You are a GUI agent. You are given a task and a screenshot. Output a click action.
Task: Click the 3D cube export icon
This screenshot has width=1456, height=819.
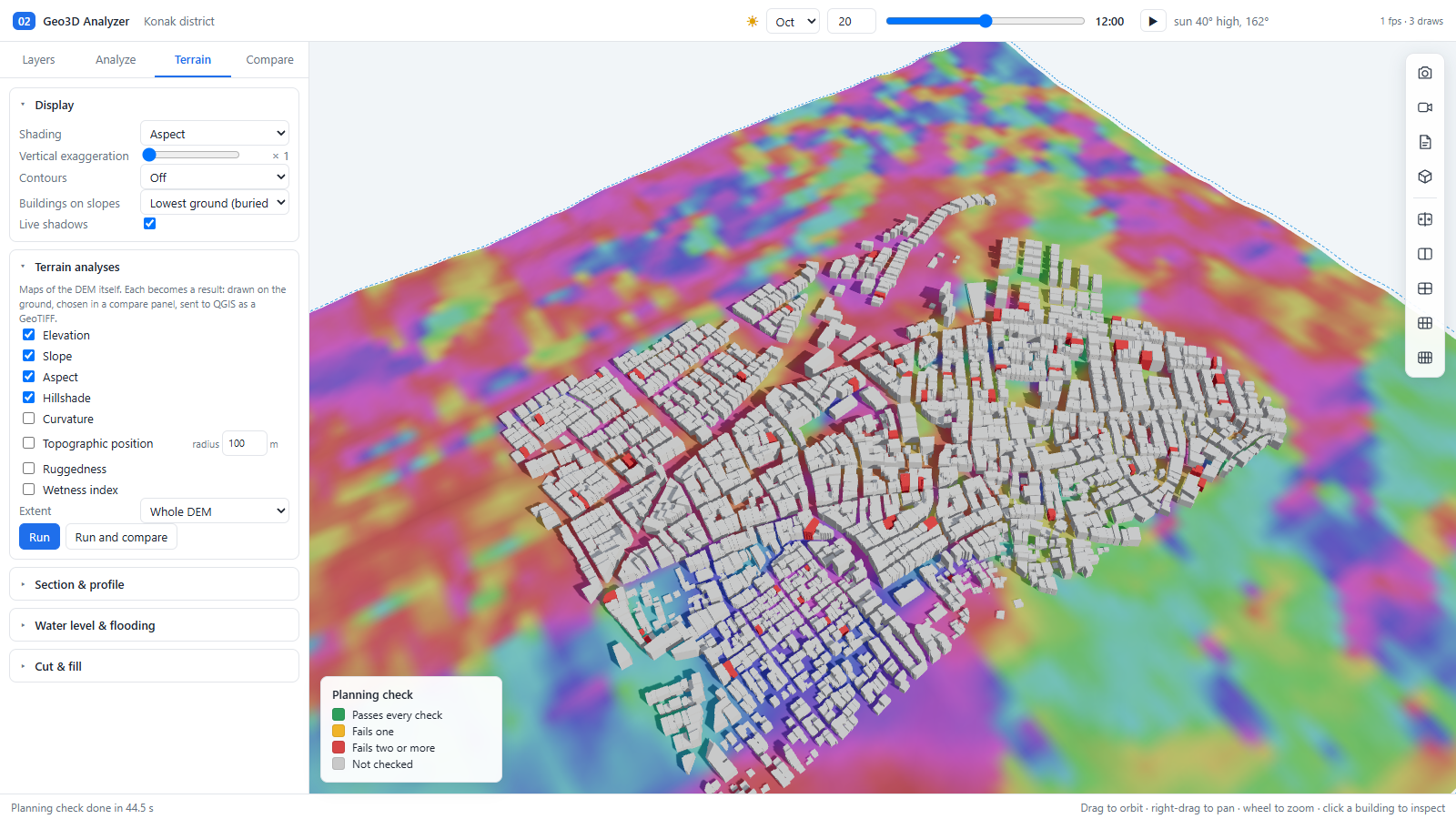click(x=1425, y=177)
